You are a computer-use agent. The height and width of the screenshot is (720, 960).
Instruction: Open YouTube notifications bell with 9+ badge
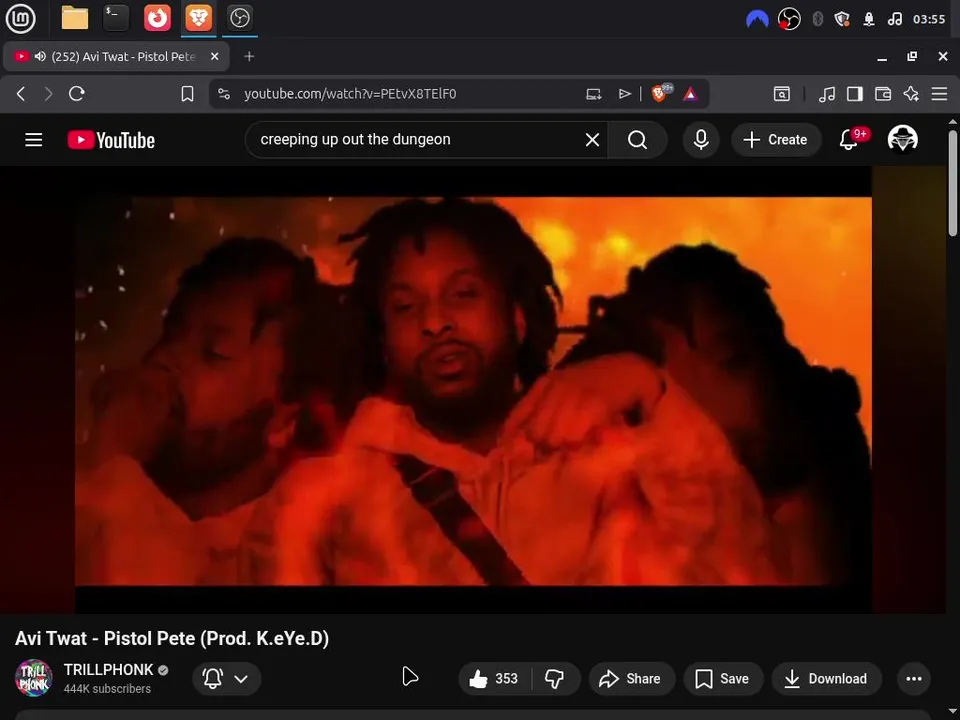click(852, 139)
